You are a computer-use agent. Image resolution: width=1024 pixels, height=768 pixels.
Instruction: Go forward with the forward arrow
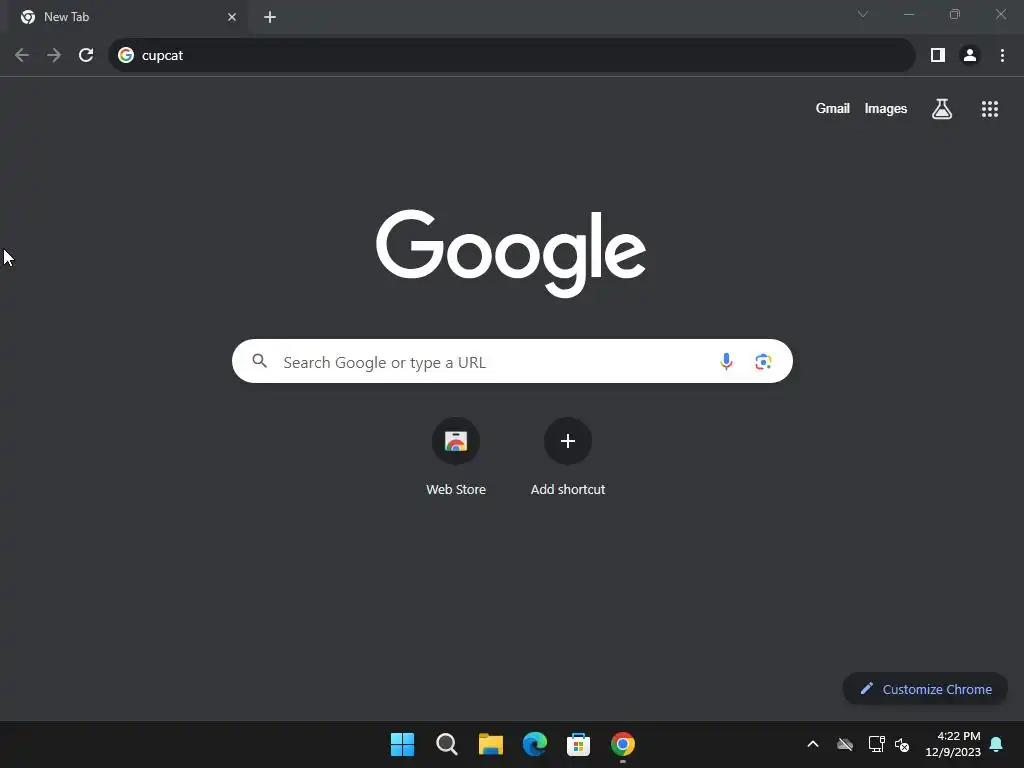(54, 56)
